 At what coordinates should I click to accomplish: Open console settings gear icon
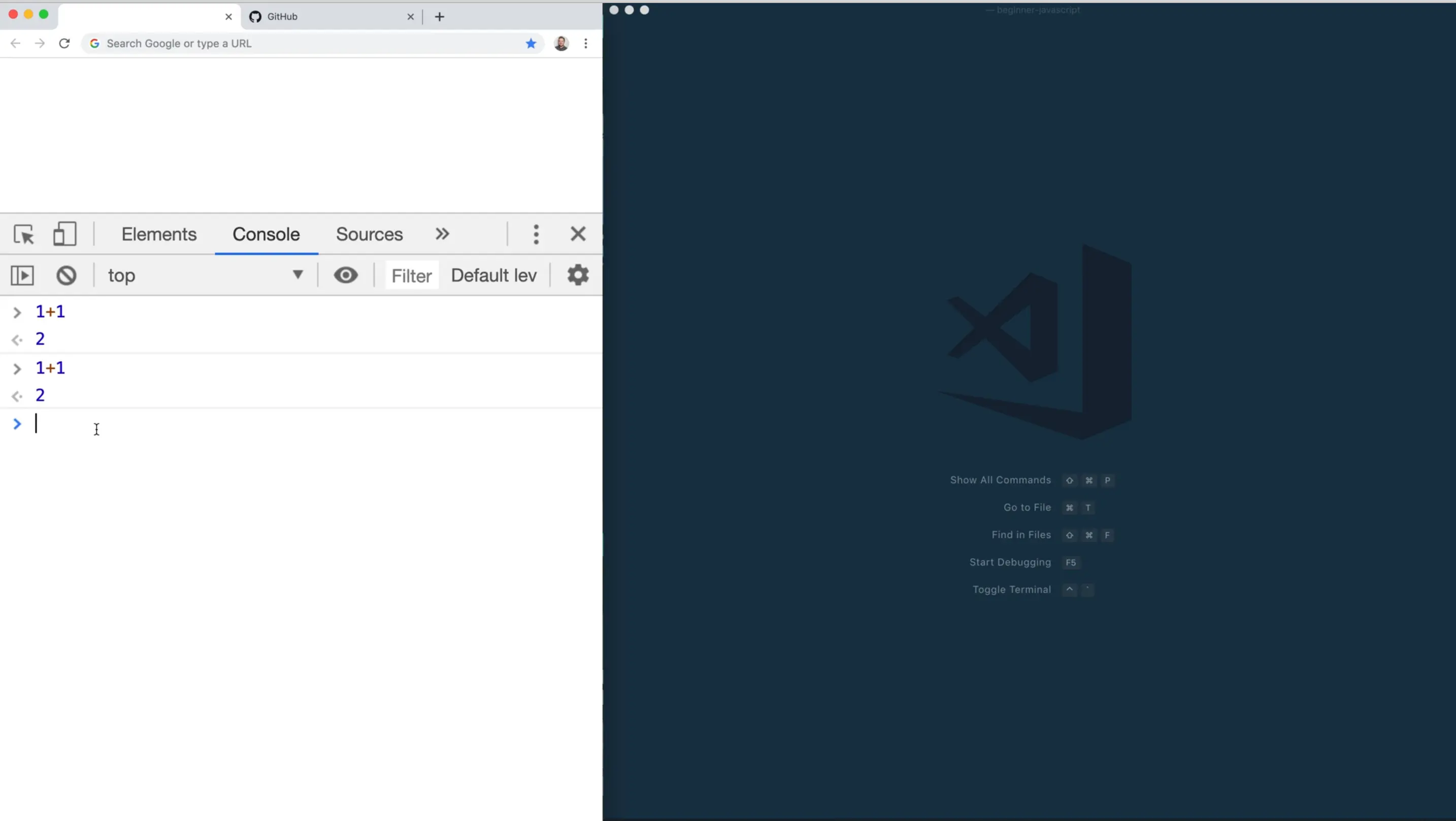tap(578, 275)
